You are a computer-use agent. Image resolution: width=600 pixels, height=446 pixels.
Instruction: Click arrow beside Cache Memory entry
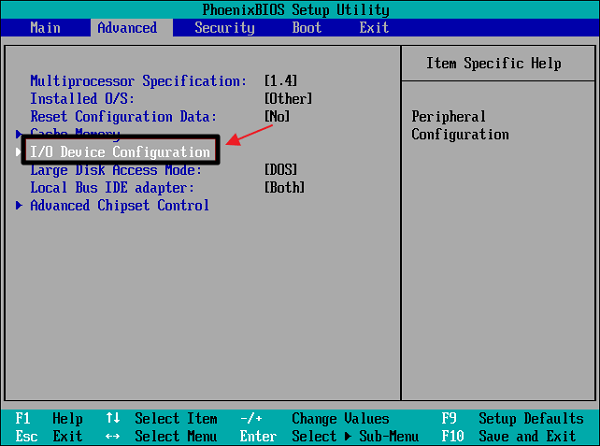(19, 133)
